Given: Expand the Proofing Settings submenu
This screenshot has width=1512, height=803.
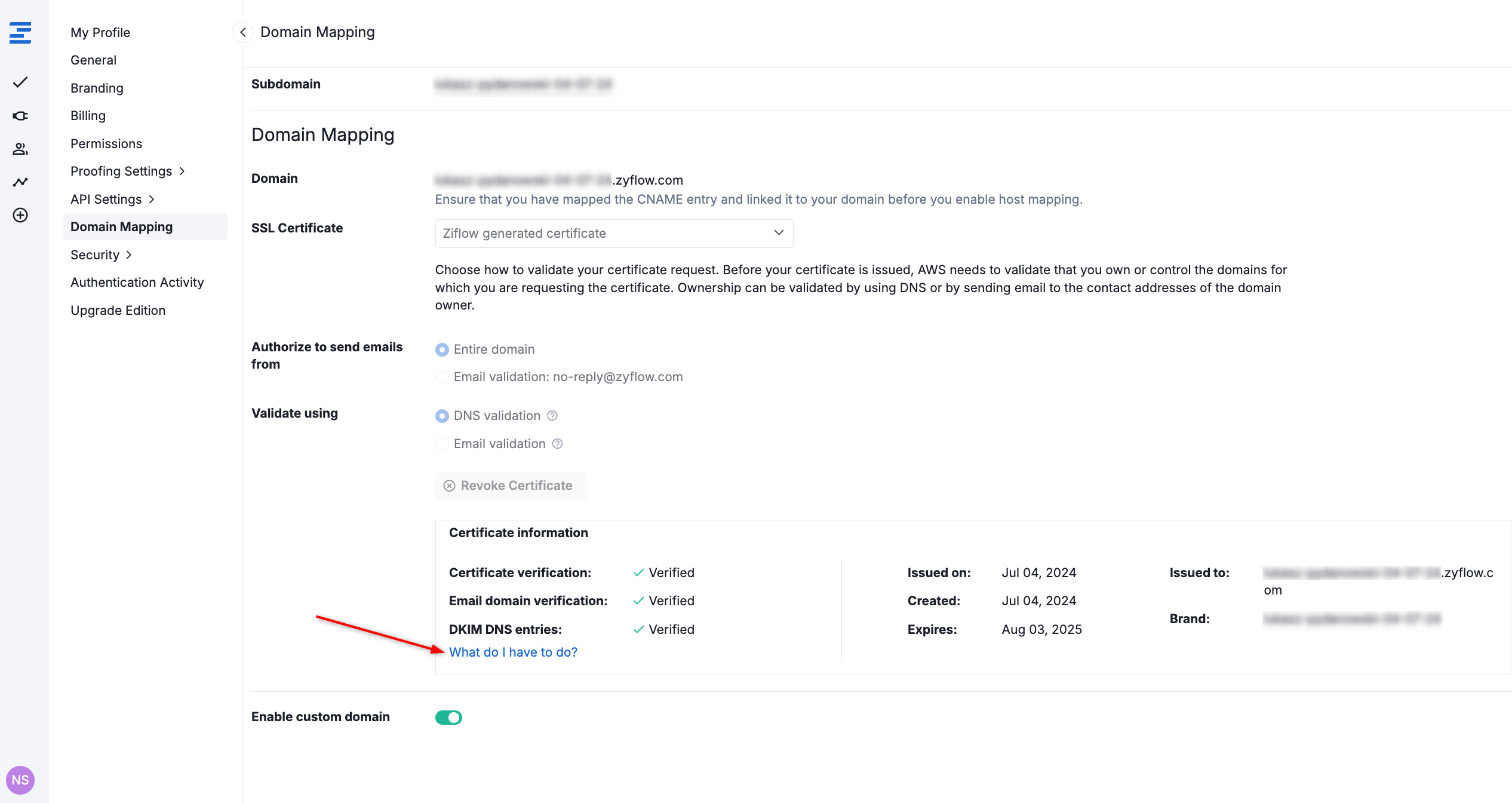Looking at the screenshot, I should pos(127,171).
